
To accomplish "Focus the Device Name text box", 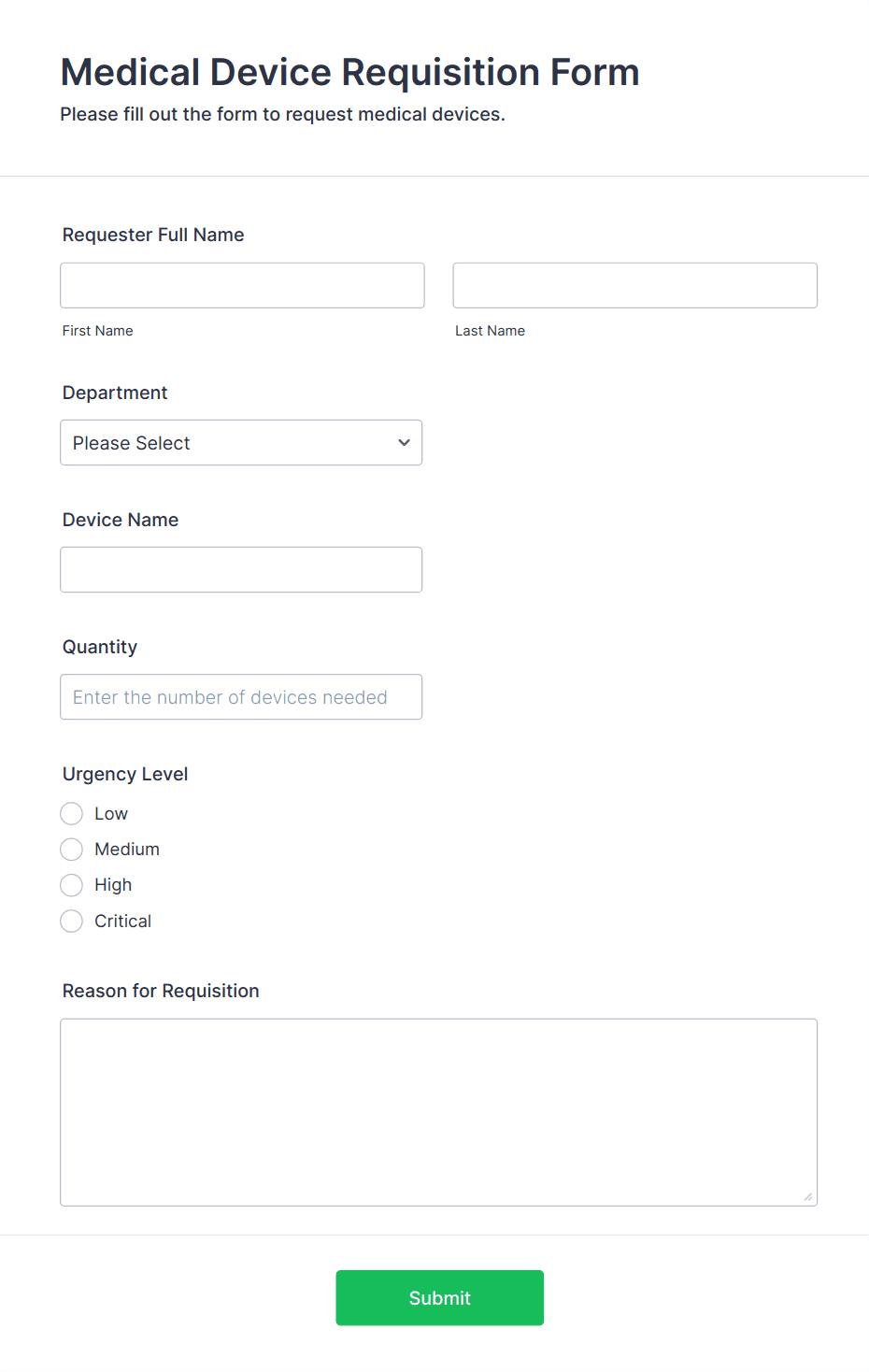I will tap(241, 569).
